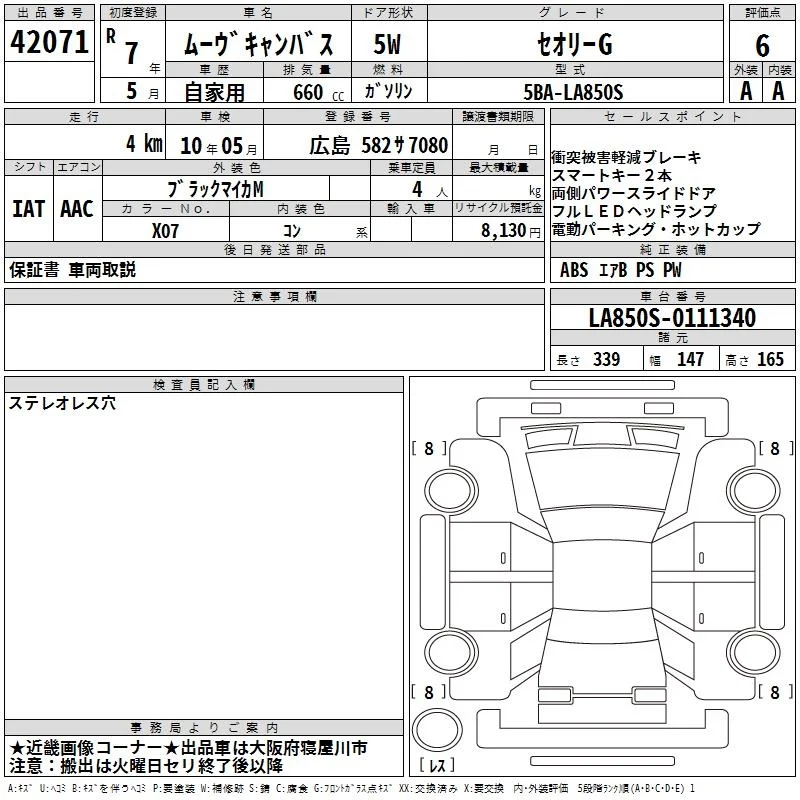Image resolution: width=800 pixels, height=800 pixels.
Task: Select inspector note ステレオレス穴
Action: tap(62, 404)
